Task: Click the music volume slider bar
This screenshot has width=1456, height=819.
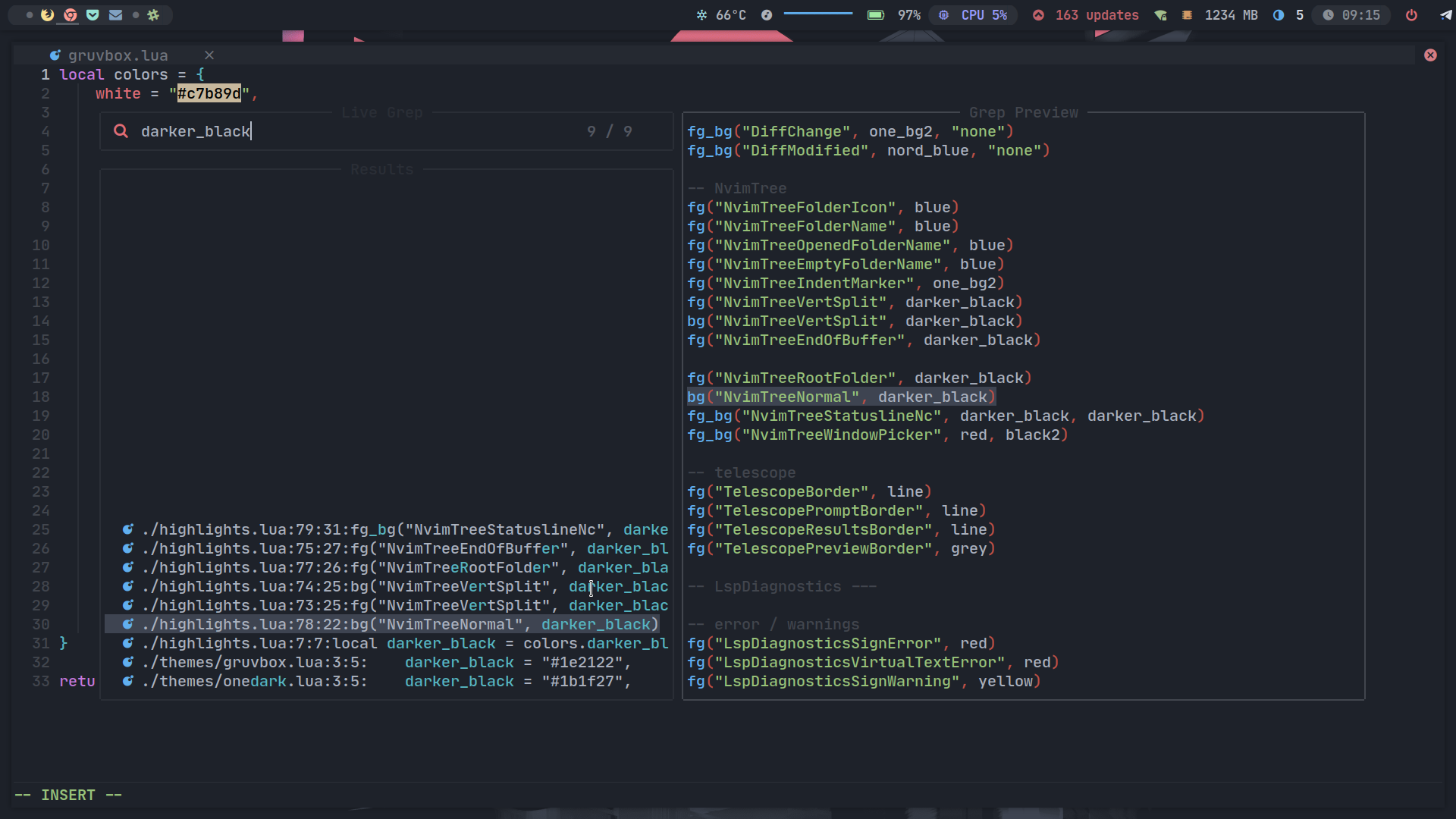Action: click(x=817, y=14)
